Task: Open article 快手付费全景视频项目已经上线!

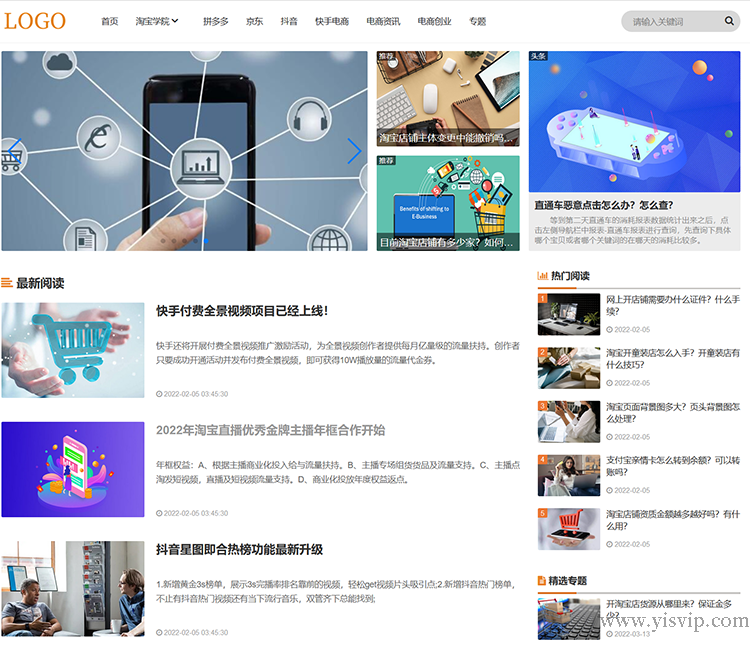Action: pyautogui.click(x=242, y=311)
